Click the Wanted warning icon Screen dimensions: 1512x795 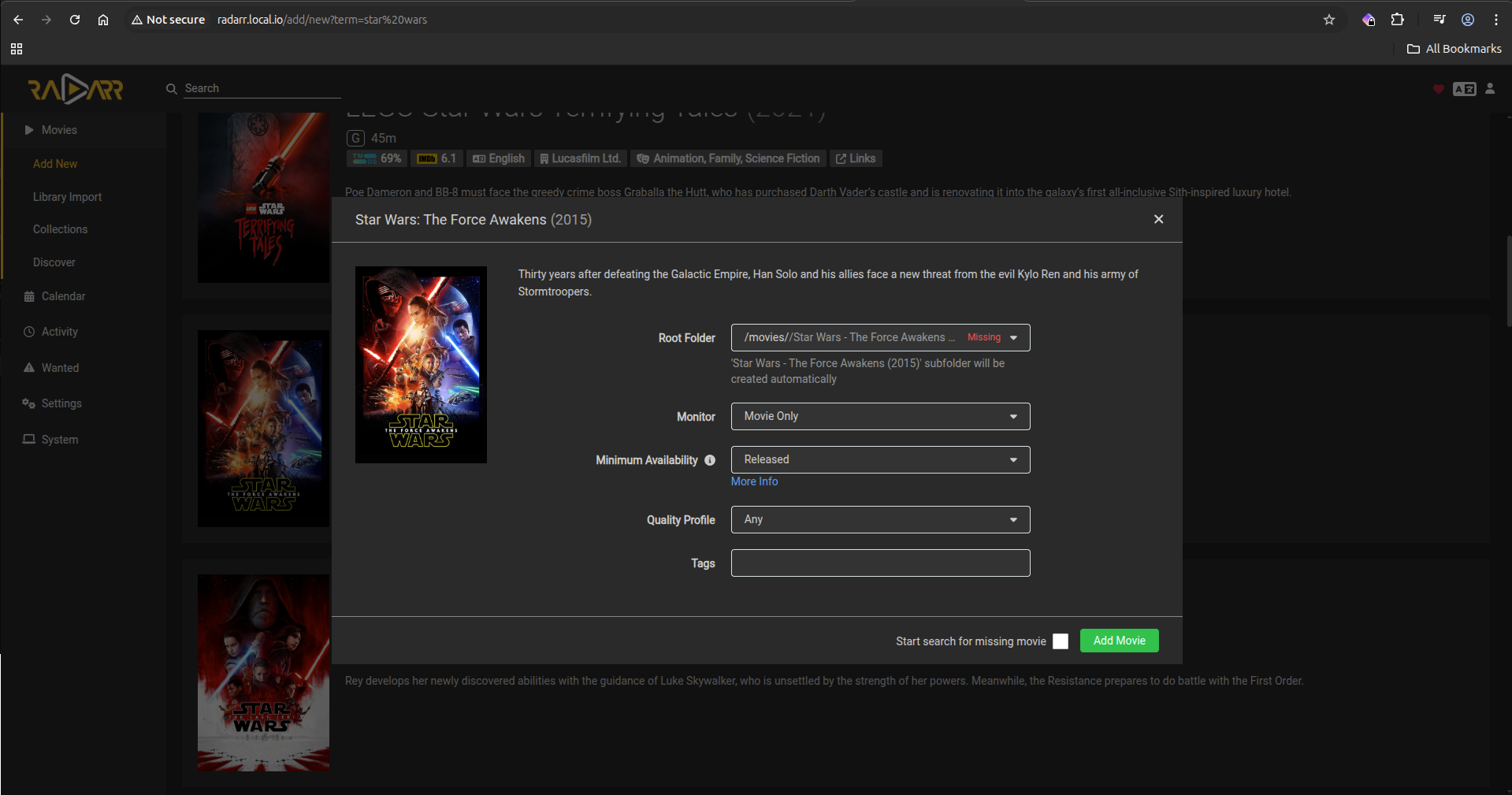(x=29, y=368)
